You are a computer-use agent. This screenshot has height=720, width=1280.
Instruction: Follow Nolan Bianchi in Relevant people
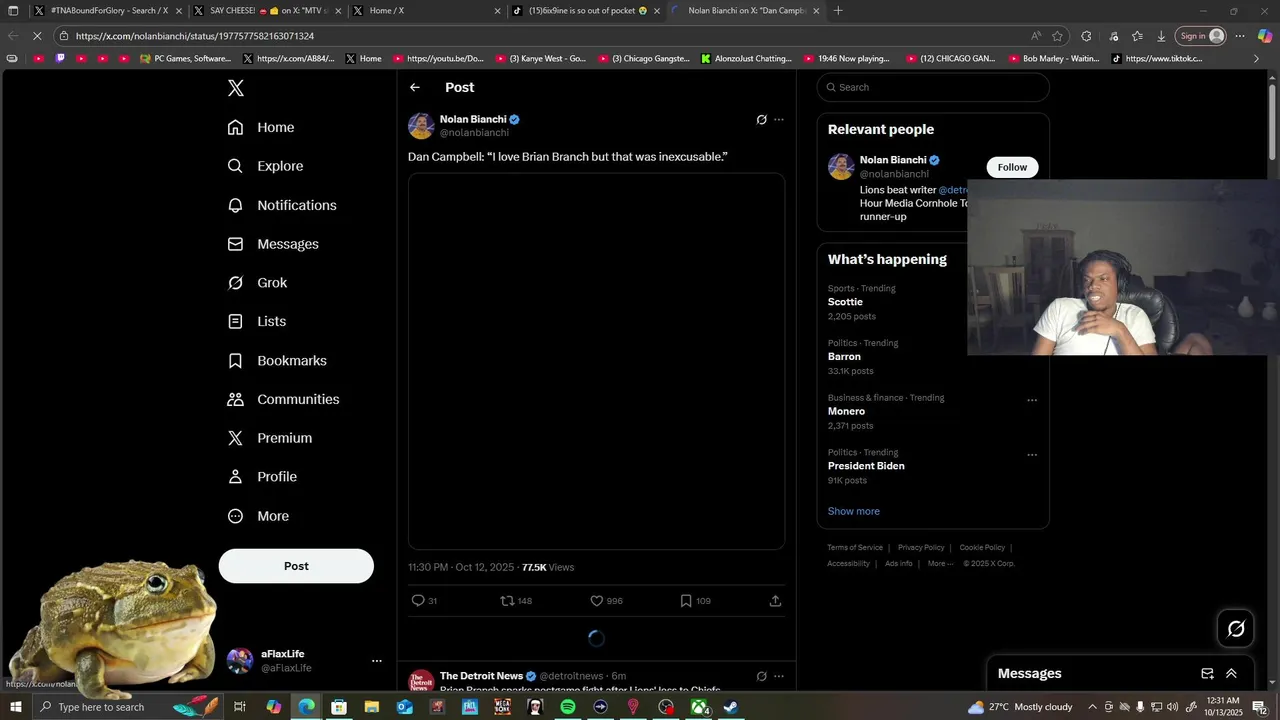point(1012,167)
